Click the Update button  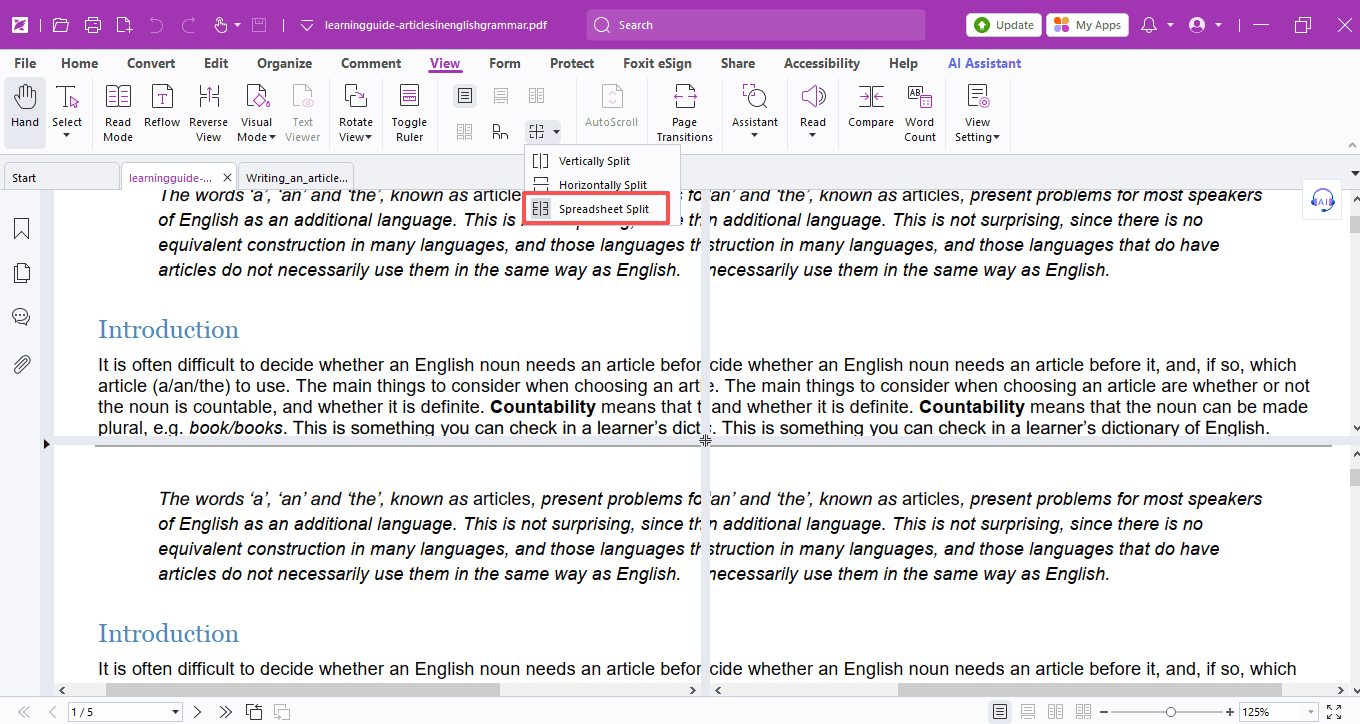coord(1004,25)
